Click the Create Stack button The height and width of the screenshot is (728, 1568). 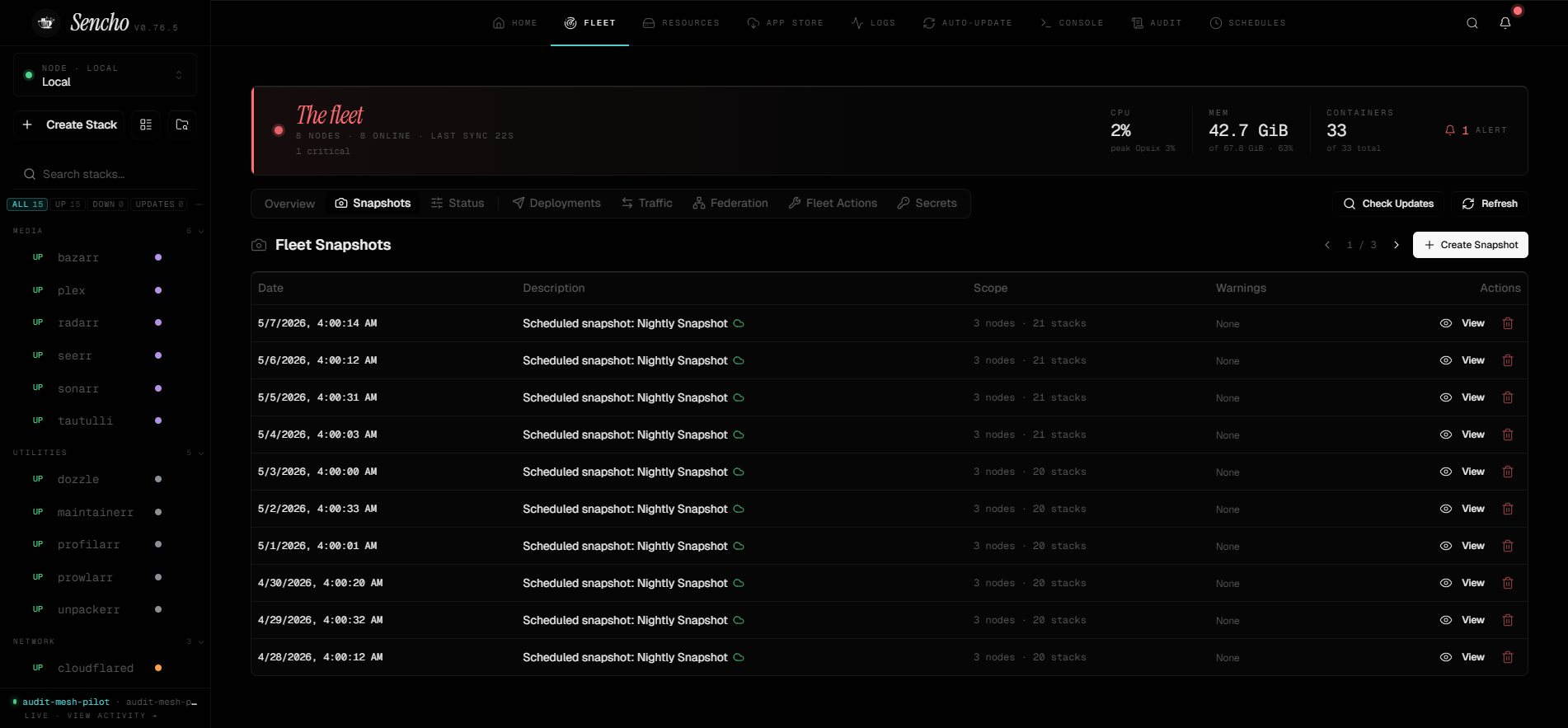69,124
